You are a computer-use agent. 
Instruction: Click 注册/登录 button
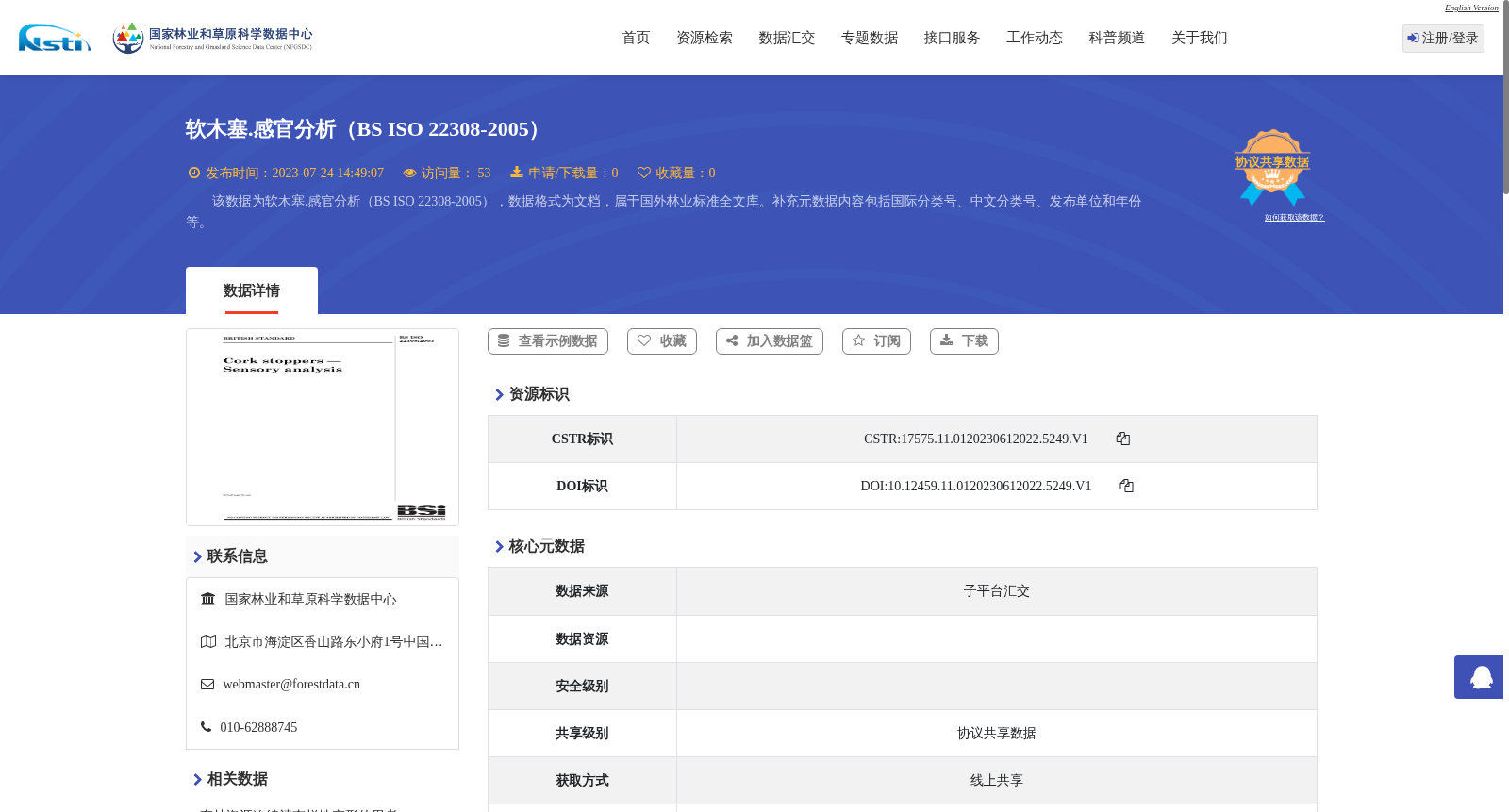[1443, 38]
